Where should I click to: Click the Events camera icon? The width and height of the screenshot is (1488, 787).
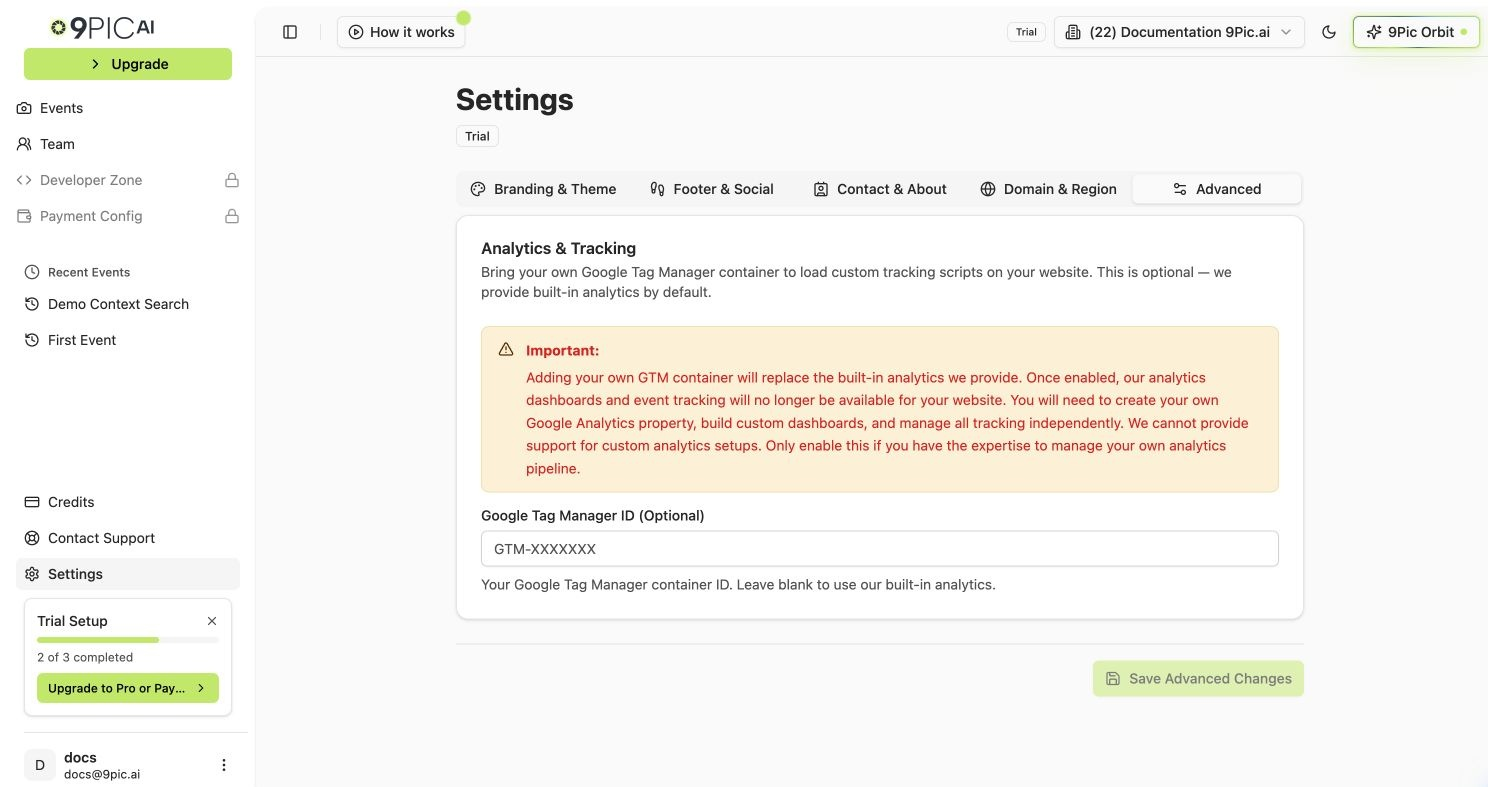pos(24,108)
